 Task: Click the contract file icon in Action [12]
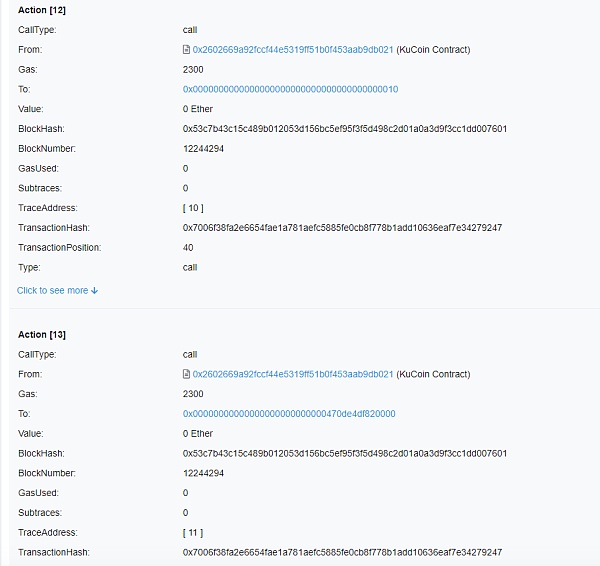pyautogui.click(x=186, y=49)
